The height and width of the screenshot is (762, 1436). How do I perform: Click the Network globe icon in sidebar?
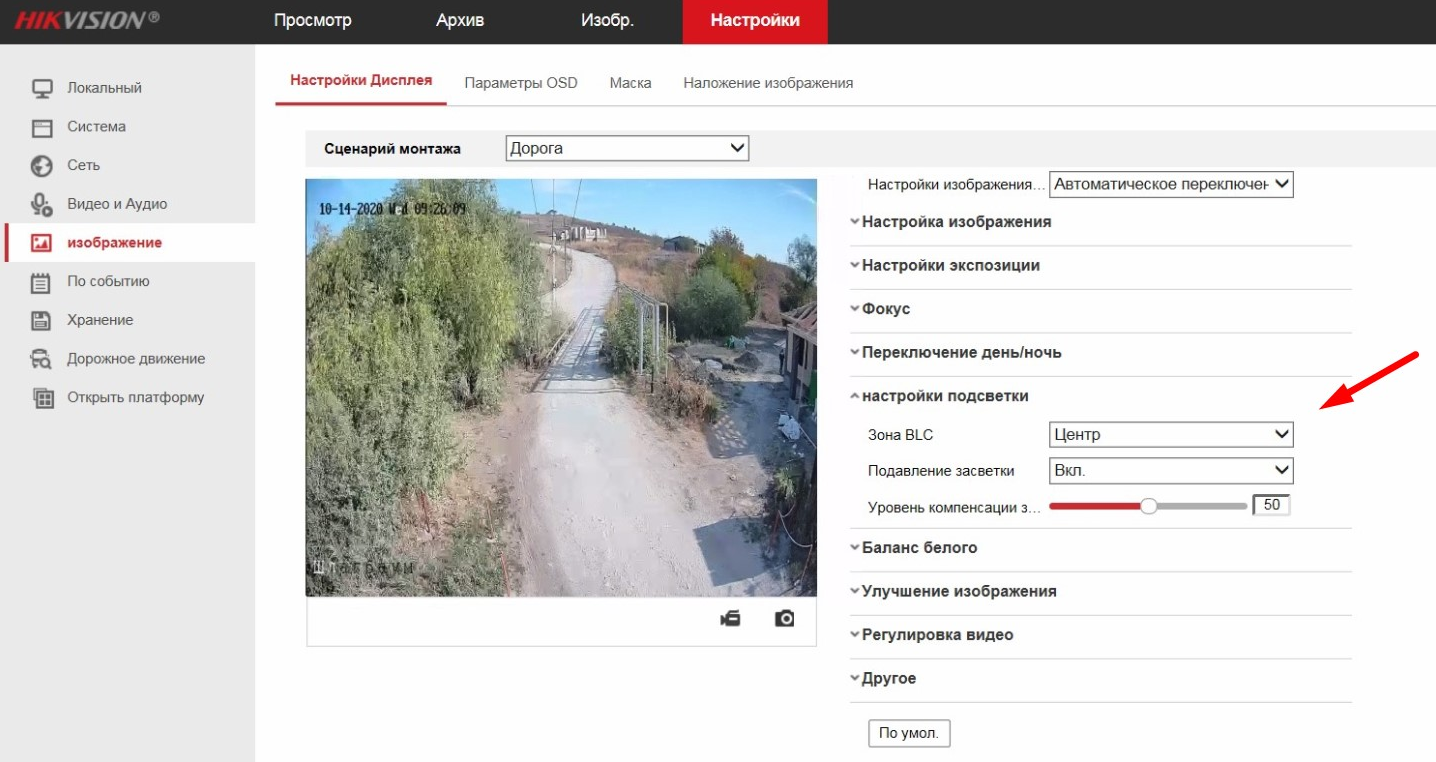tap(42, 166)
